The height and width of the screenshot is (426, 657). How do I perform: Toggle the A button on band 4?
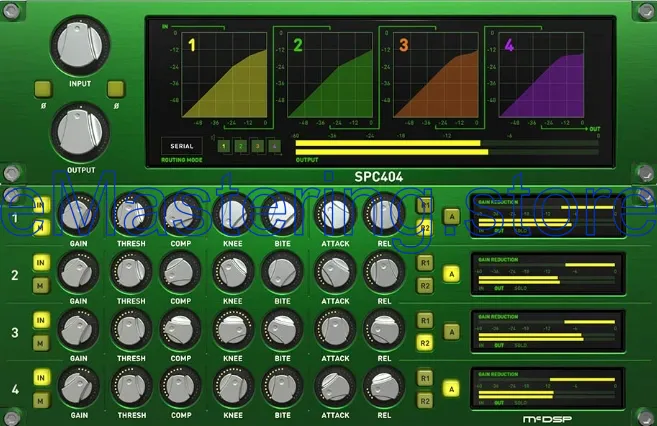pyautogui.click(x=452, y=389)
